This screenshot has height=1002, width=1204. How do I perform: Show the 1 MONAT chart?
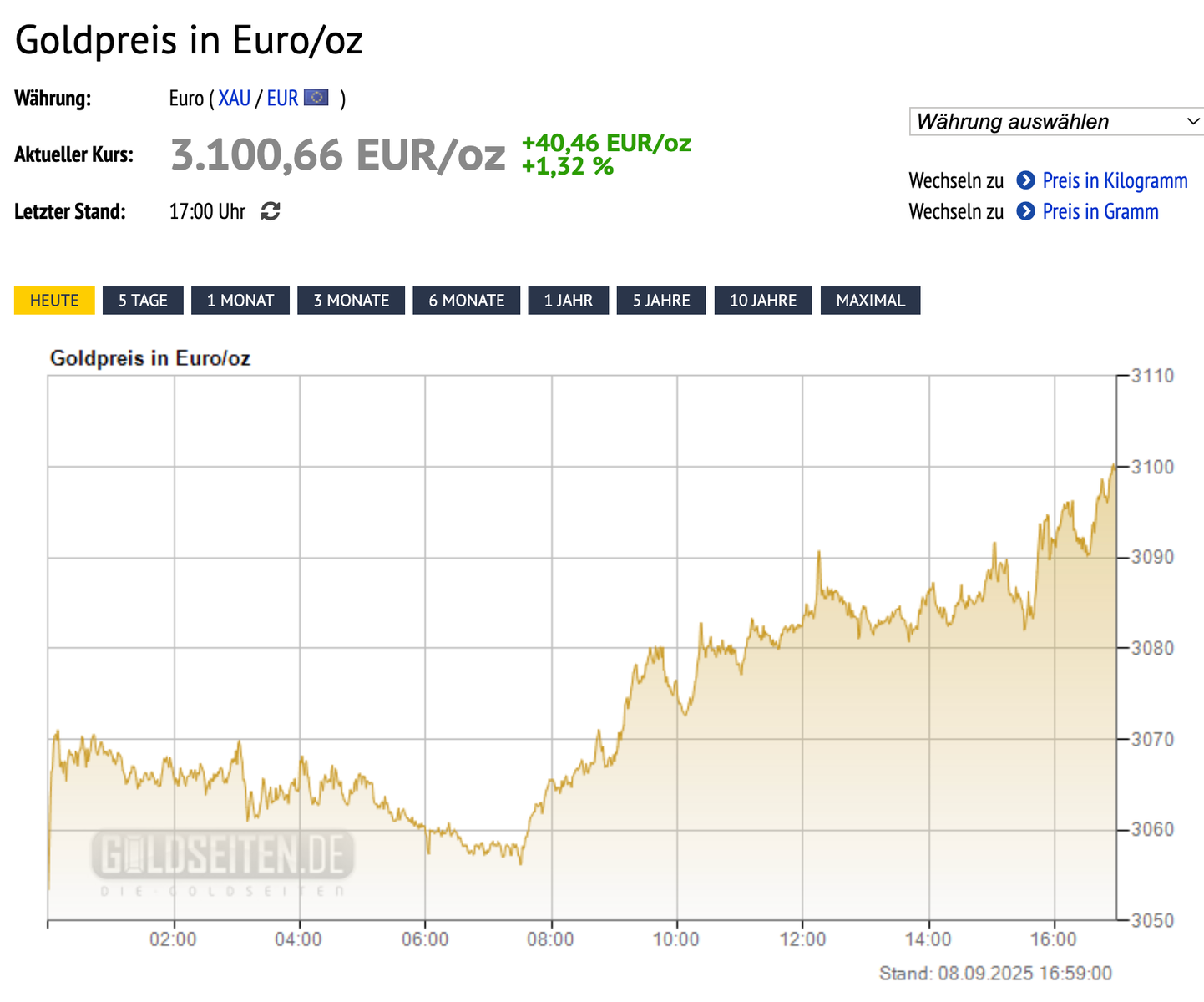click(x=240, y=301)
